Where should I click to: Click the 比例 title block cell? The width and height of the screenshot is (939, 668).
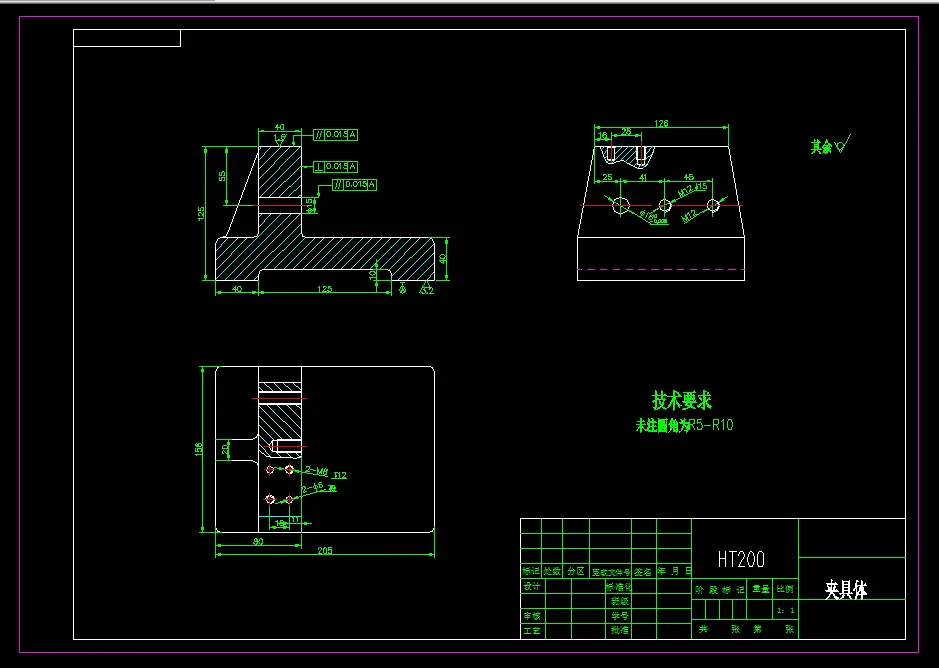pos(785,590)
